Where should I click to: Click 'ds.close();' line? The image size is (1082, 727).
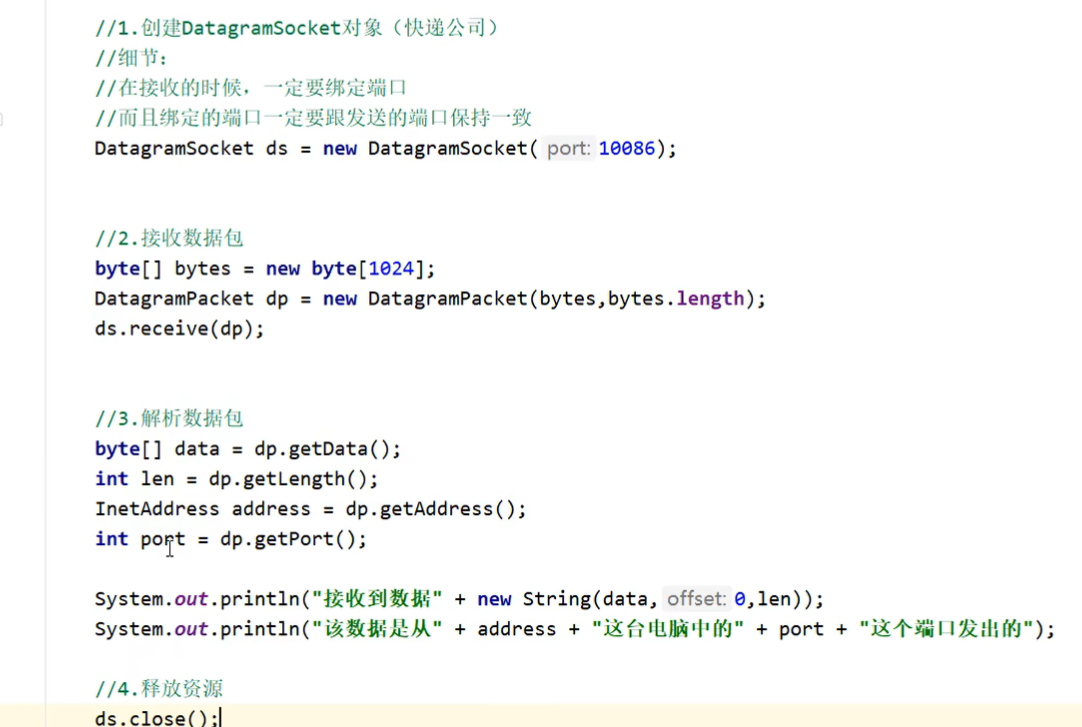point(157,718)
